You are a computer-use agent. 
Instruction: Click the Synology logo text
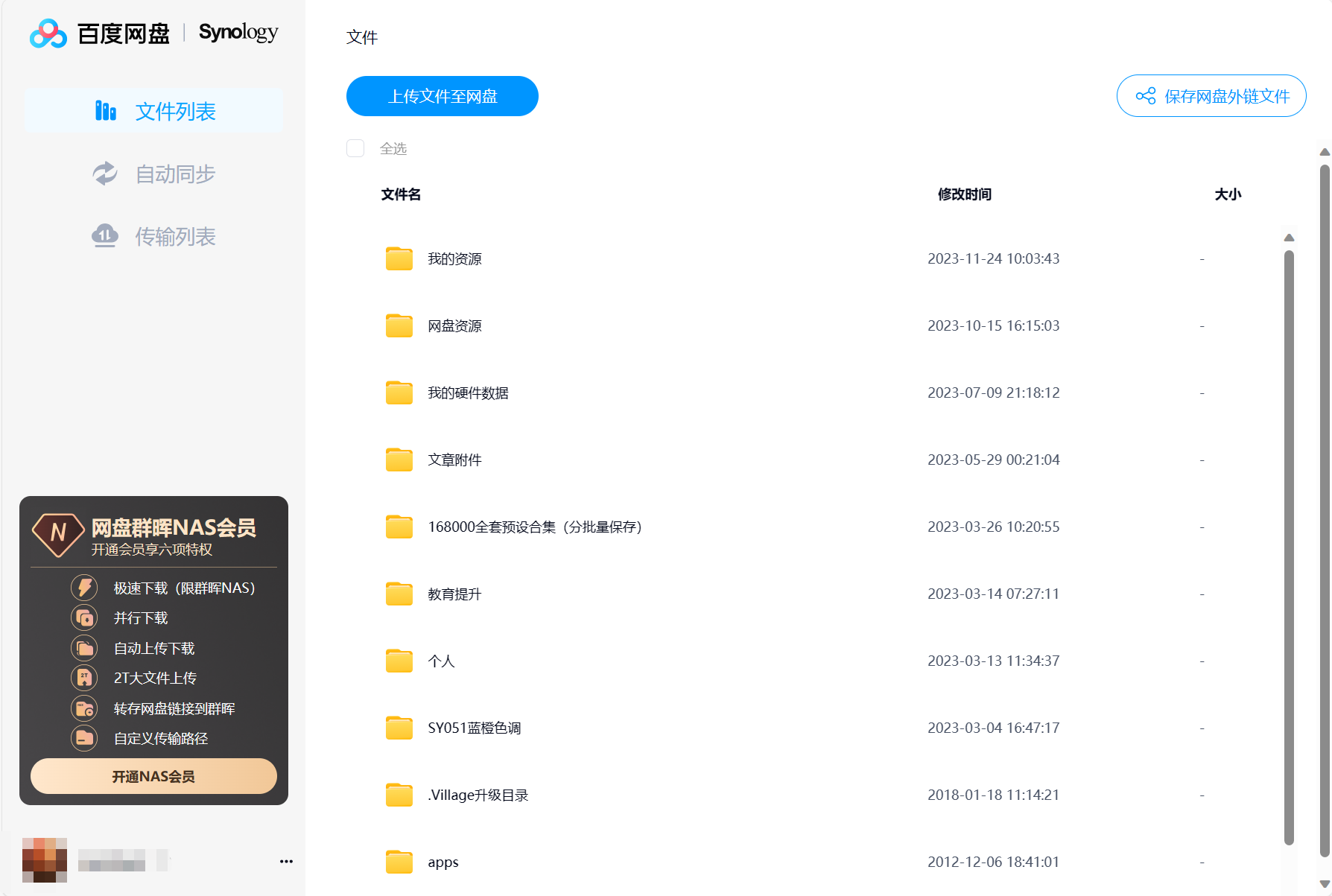point(238,33)
